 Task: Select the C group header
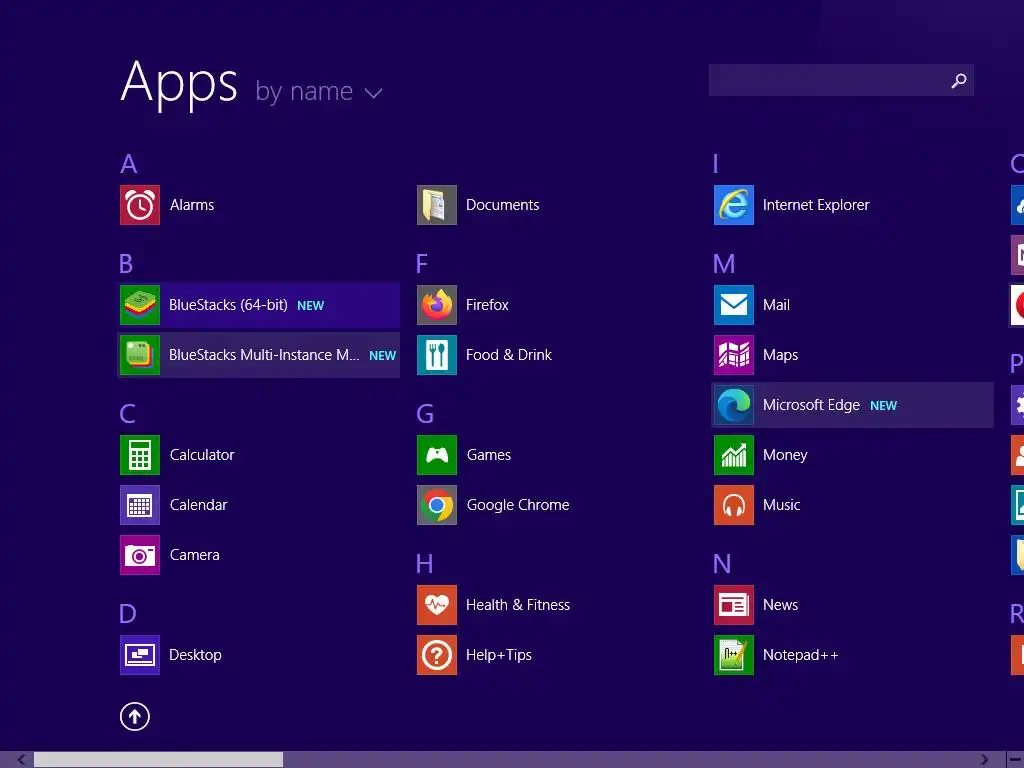click(127, 414)
